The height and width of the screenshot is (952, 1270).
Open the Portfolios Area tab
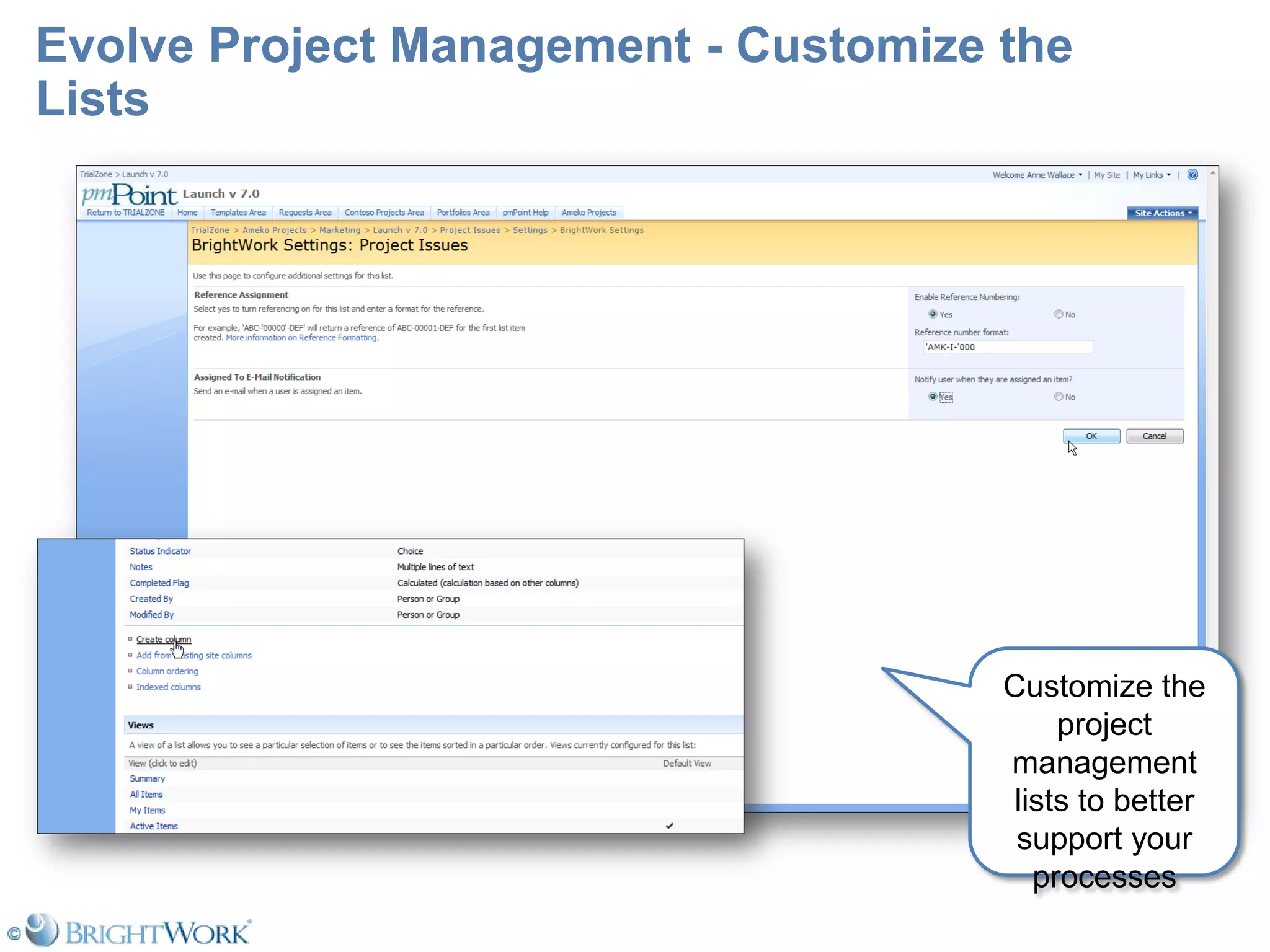coord(463,213)
